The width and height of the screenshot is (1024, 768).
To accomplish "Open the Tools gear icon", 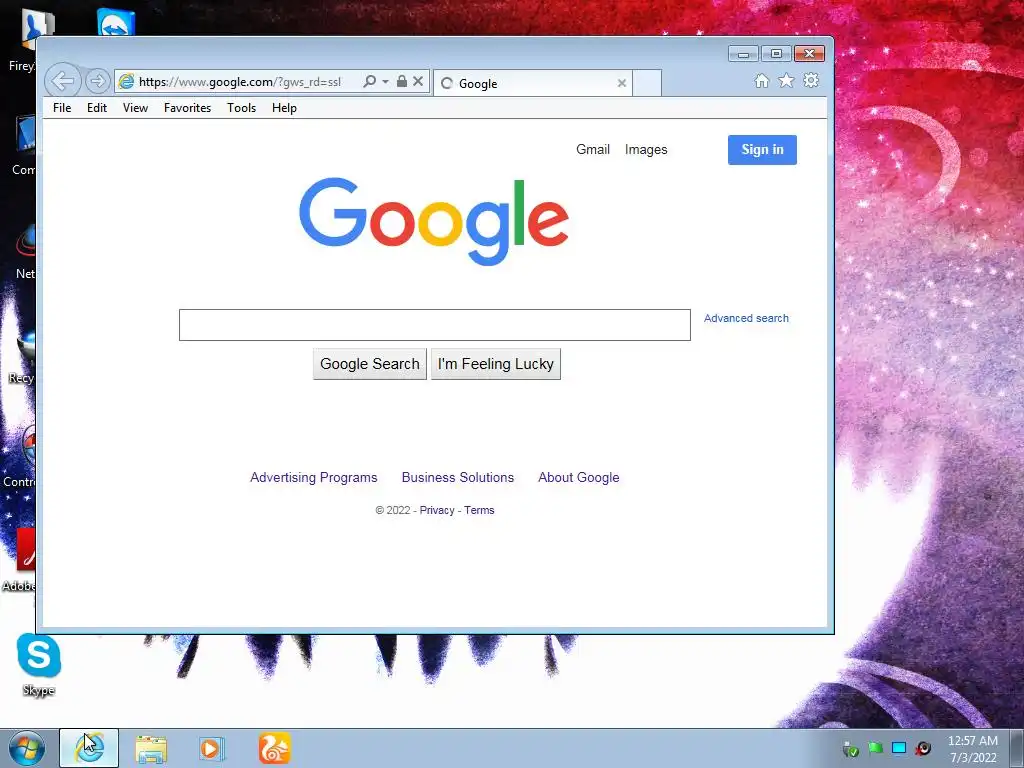I will (x=811, y=80).
